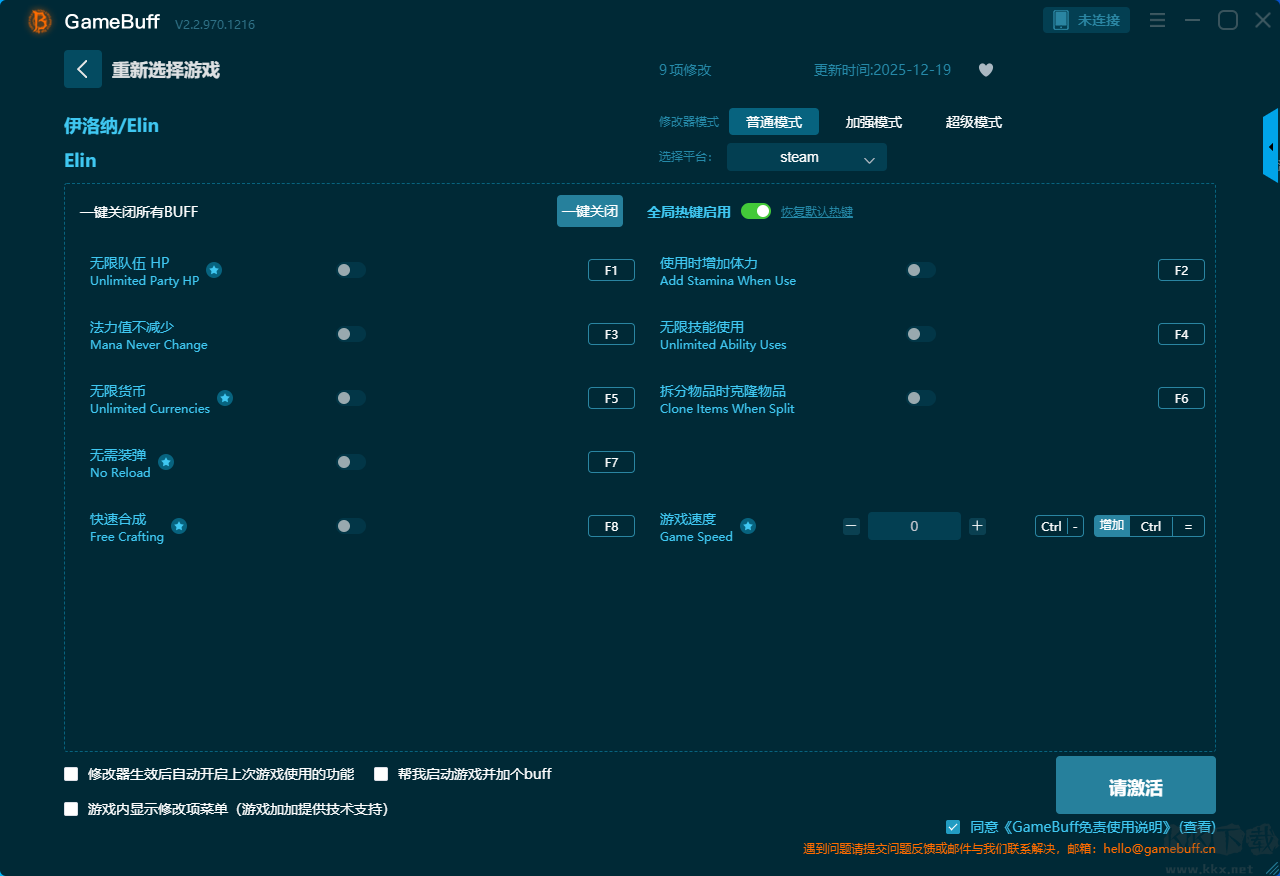Image resolution: width=1280 pixels, height=876 pixels.
Task: Click star badge beside Unlimited Currencies
Action: click(225, 398)
